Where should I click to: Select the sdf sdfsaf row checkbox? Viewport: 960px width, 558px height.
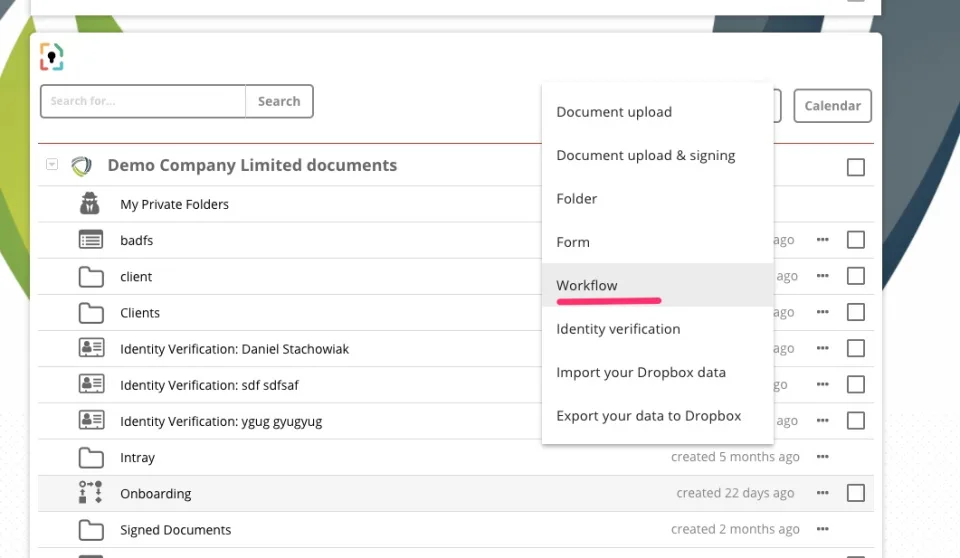click(855, 384)
